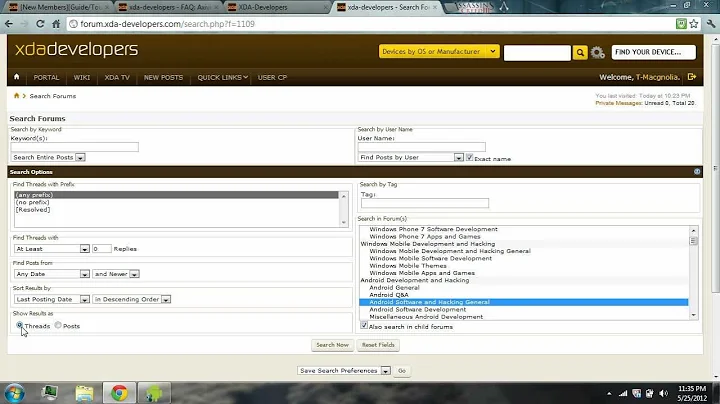Open the Find Posts by User dropdown

click(411, 157)
